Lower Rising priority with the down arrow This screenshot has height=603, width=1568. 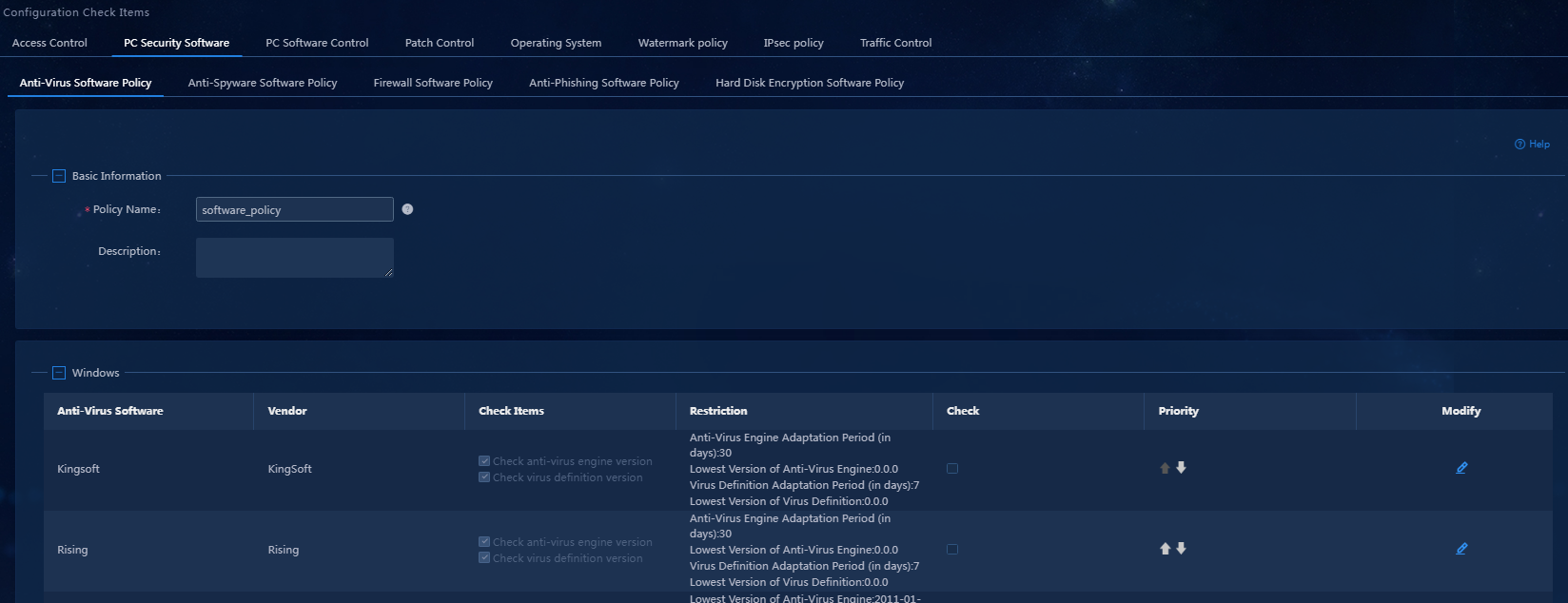(x=1181, y=549)
